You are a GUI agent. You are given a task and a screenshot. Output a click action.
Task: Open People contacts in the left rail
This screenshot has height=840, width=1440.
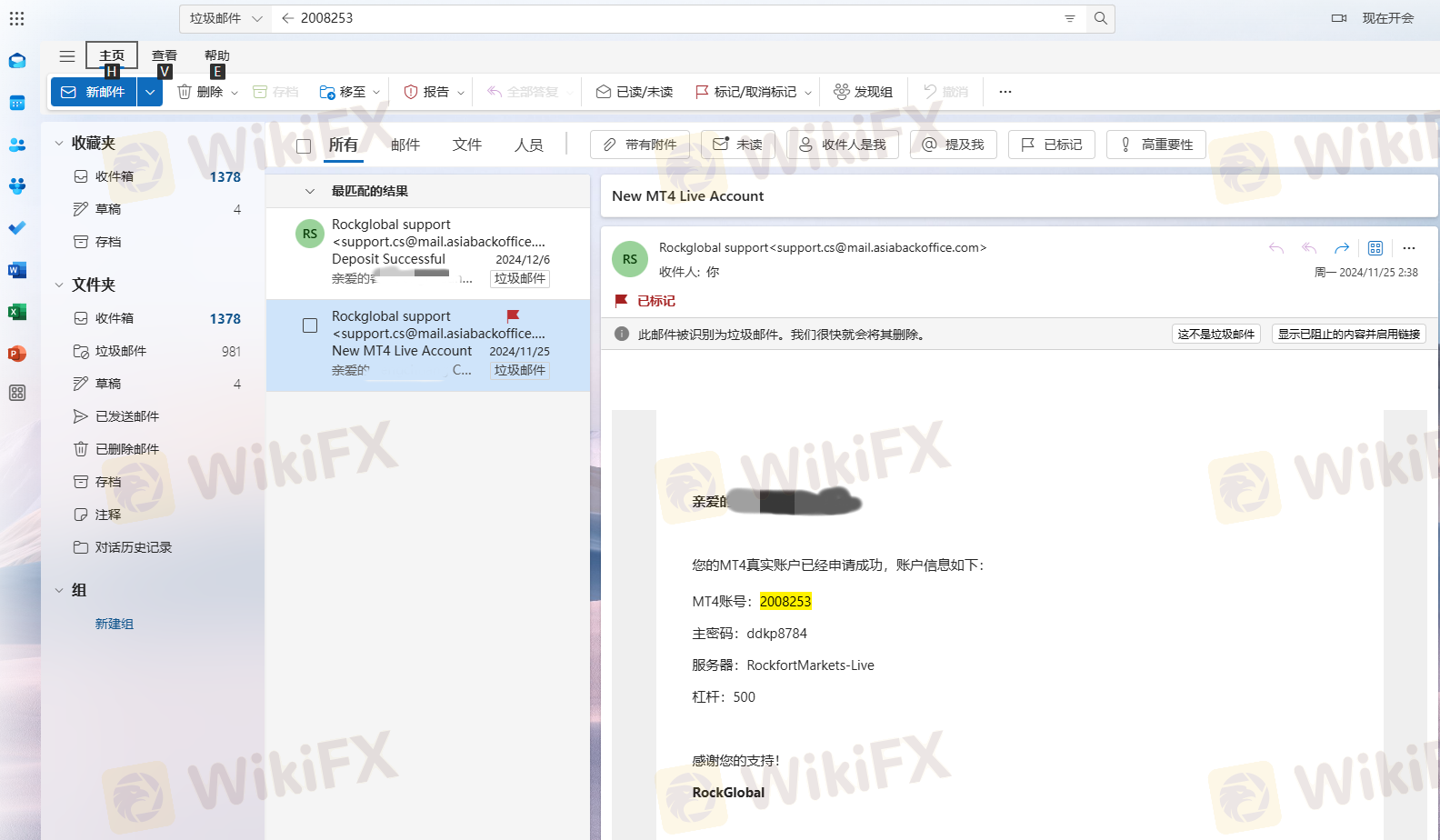click(17, 145)
